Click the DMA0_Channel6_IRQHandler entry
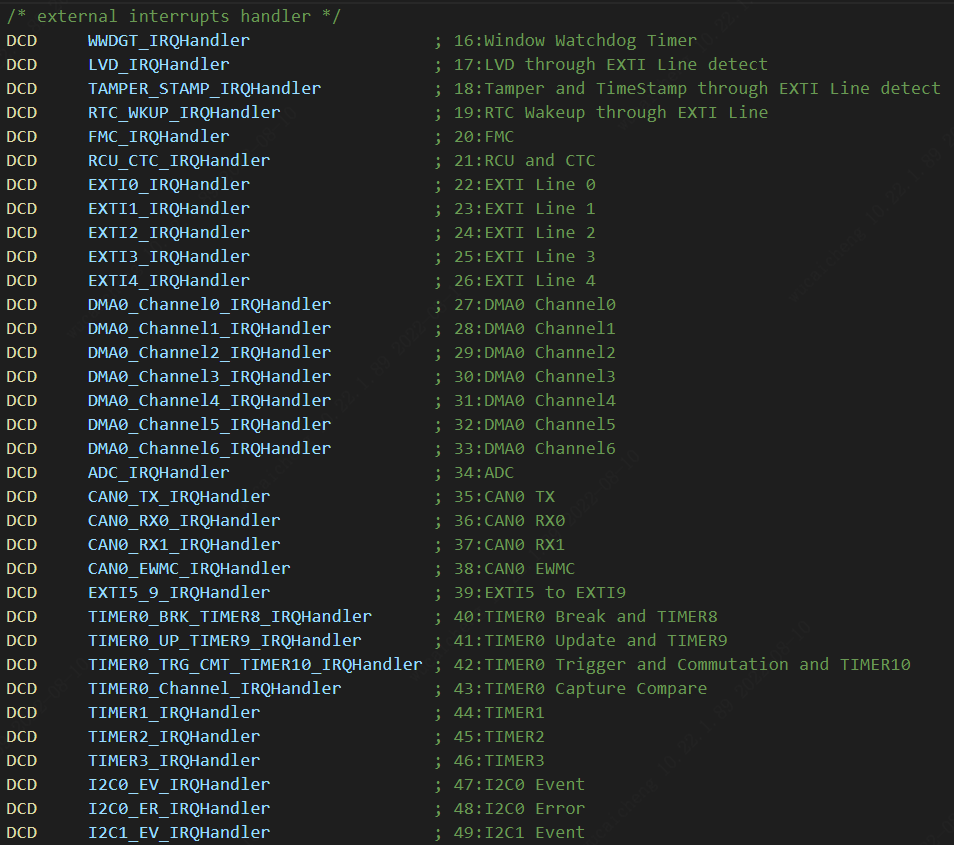This screenshot has height=845, width=954. [x=209, y=449]
